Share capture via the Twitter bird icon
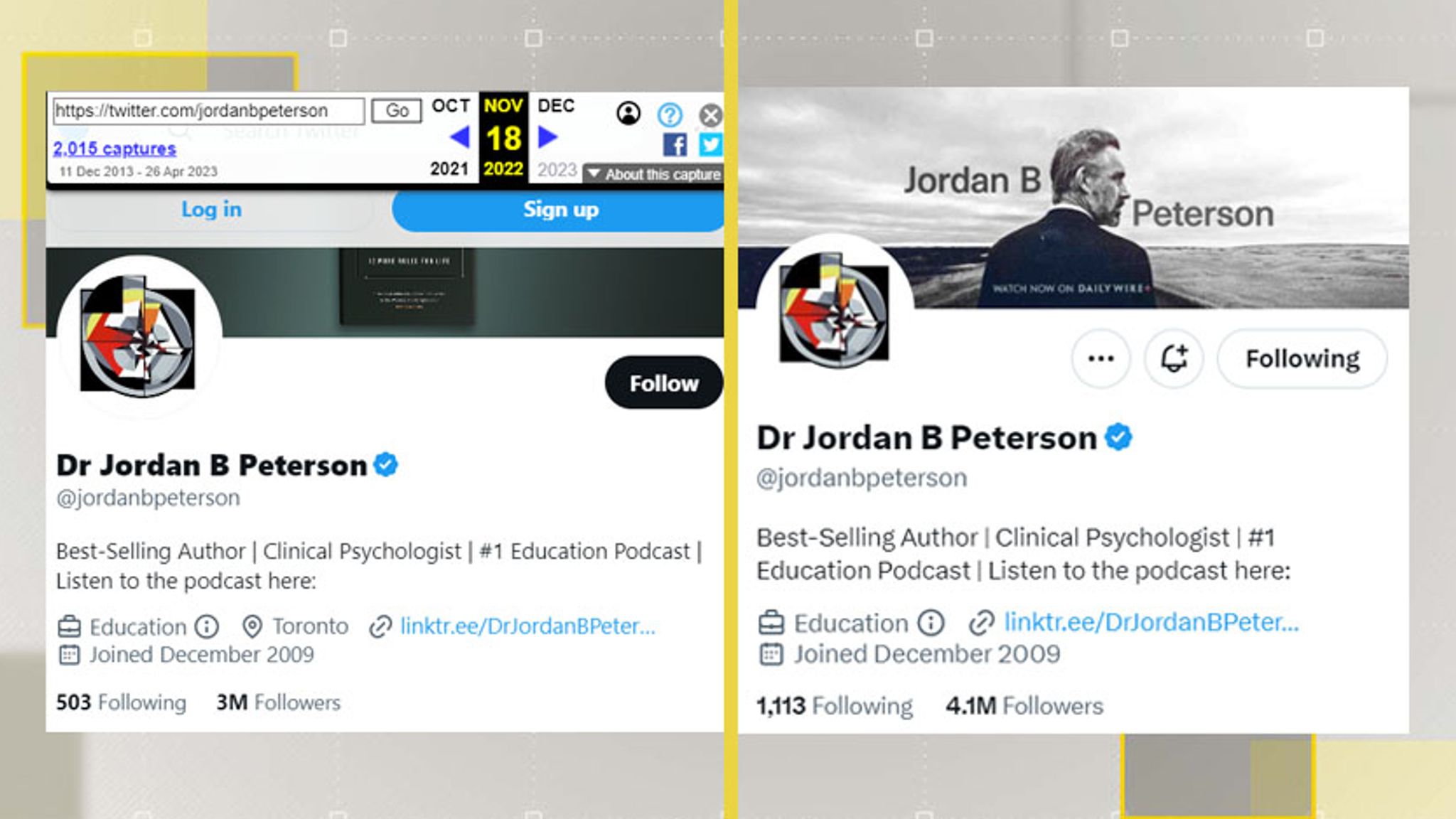This screenshot has height=819, width=1456. [710, 144]
